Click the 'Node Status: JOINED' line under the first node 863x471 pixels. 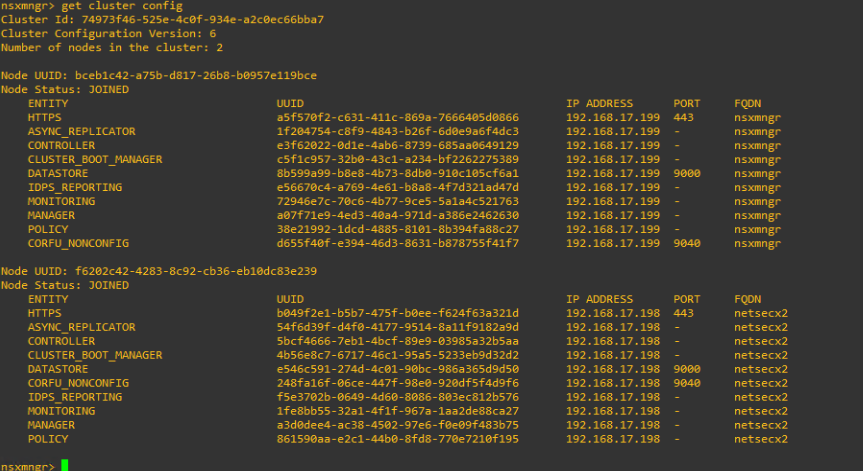(65, 89)
